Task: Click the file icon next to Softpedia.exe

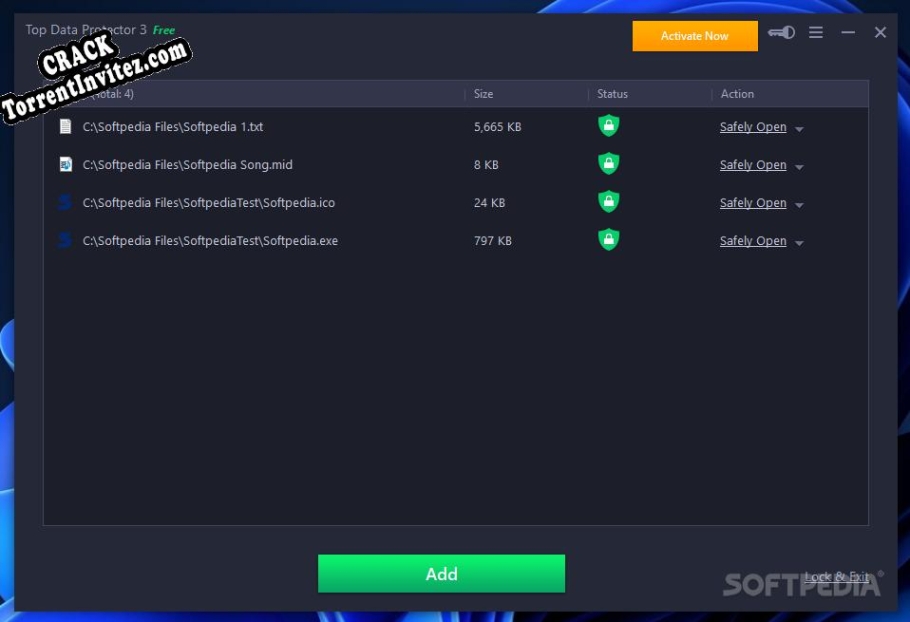Action: pos(66,240)
